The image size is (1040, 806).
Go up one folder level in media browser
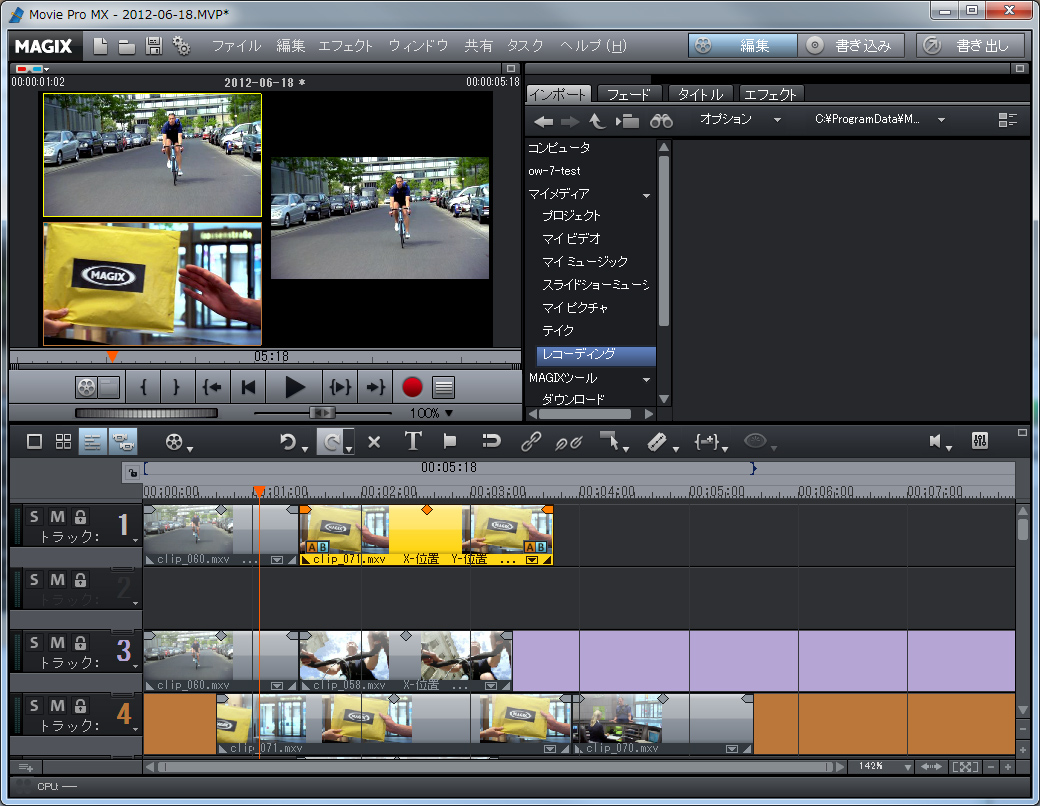point(597,121)
